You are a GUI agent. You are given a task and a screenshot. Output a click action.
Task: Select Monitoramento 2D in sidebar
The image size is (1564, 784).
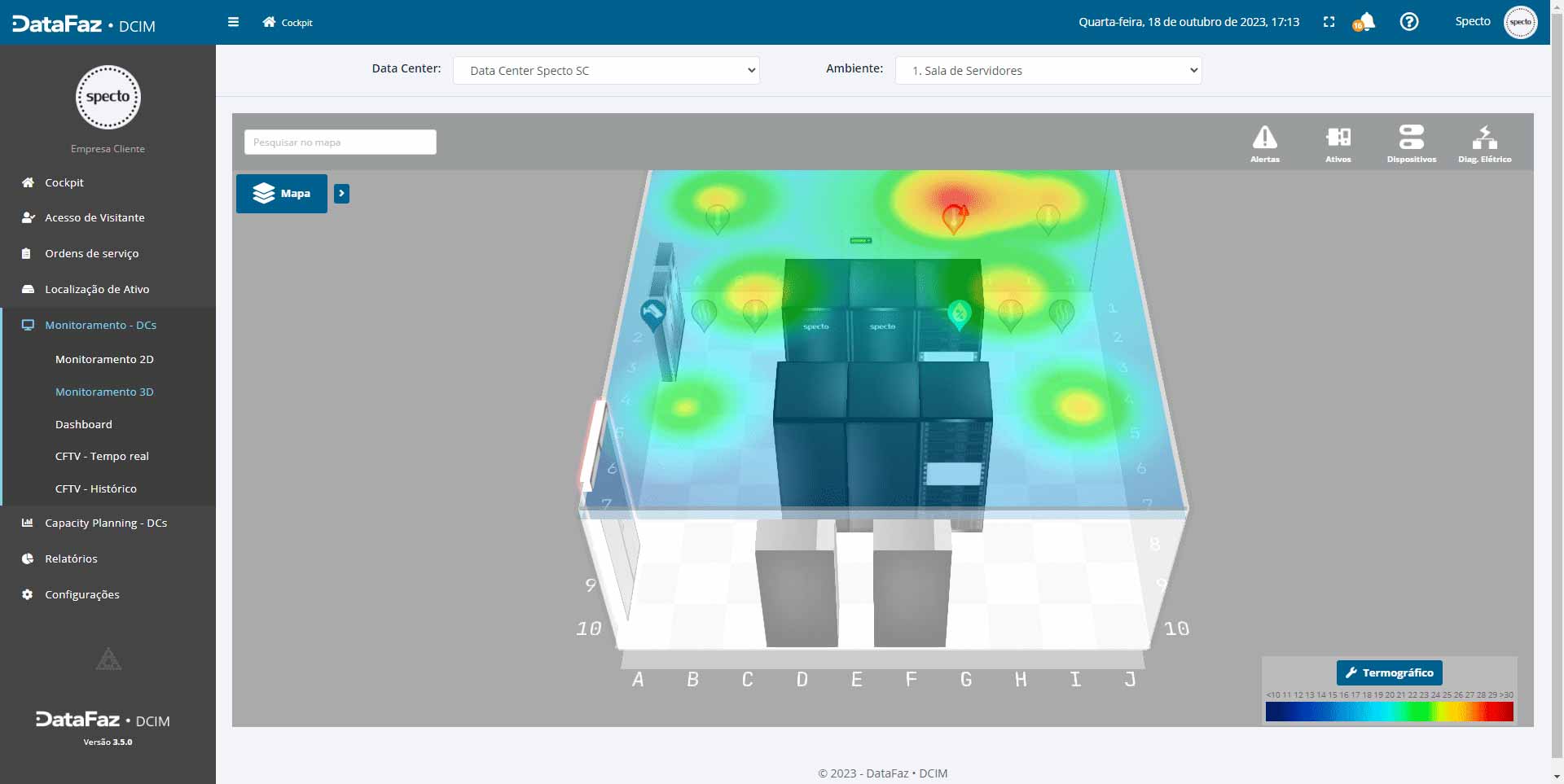[104, 359]
